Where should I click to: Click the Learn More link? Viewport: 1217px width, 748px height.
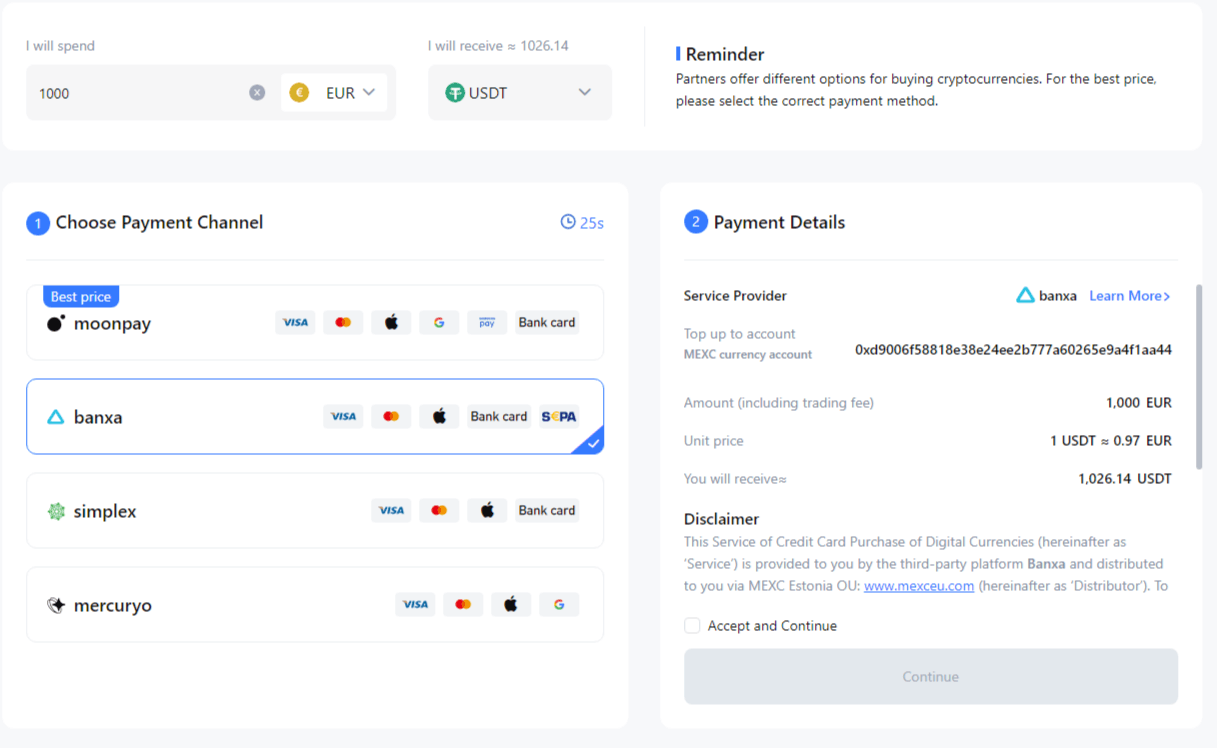1129,296
